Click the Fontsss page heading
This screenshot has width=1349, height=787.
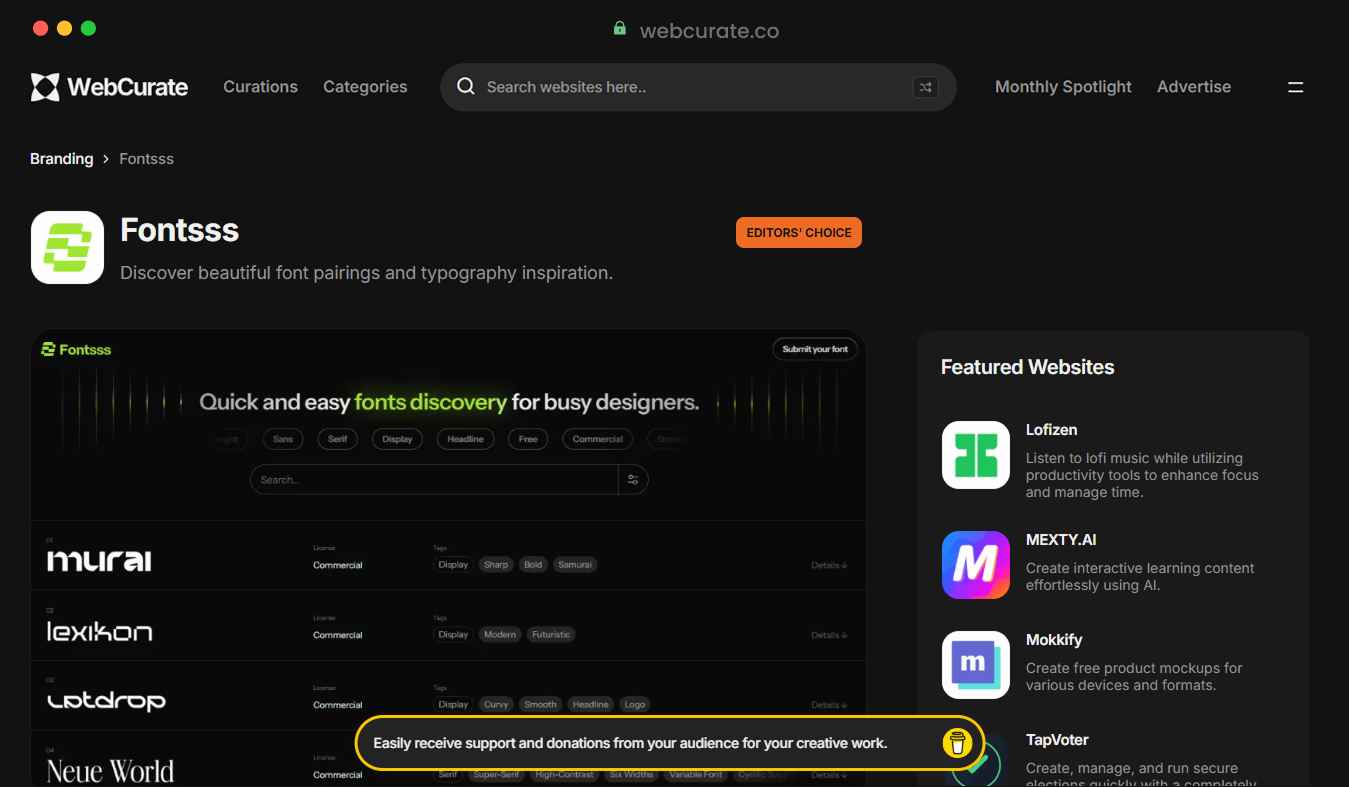click(x=179, y=230)
